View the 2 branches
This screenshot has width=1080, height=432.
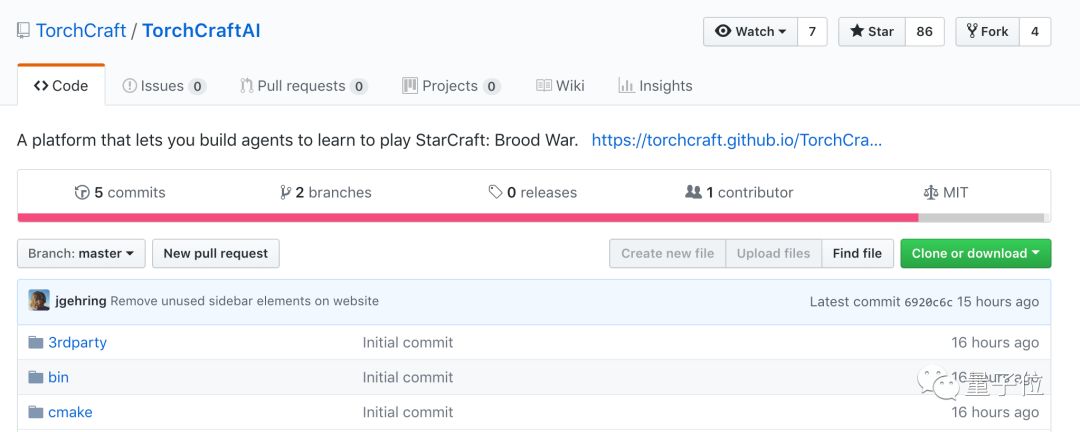[x=325, y=192]
